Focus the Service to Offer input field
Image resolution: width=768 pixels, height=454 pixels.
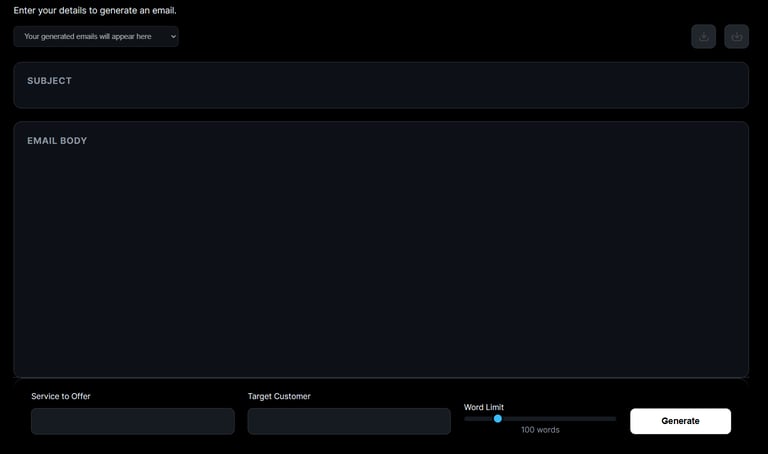133,421
